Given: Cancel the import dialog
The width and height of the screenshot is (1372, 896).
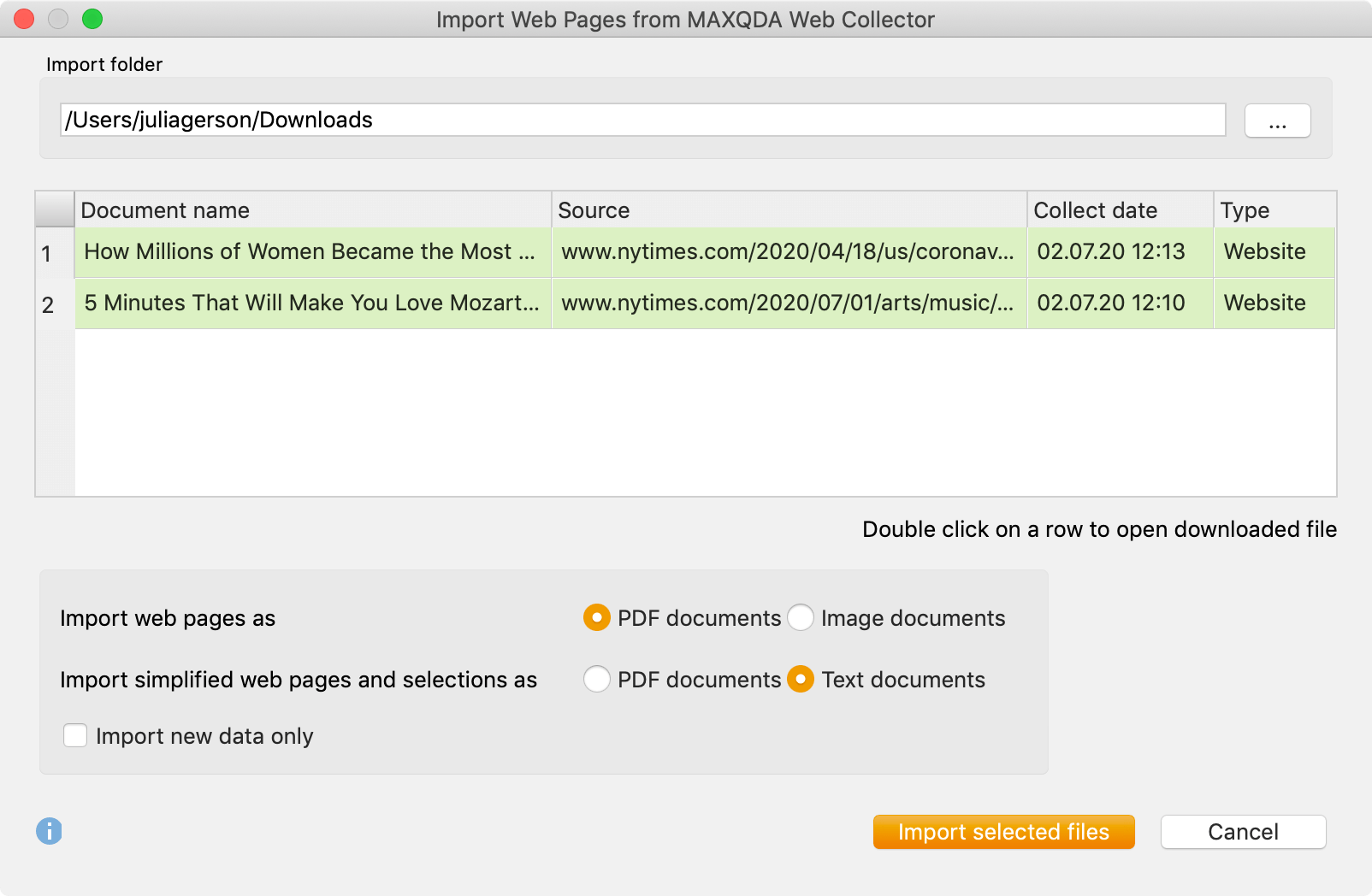Looking at the screenshot, I should pyautogui.click(x=1243, y=832).
